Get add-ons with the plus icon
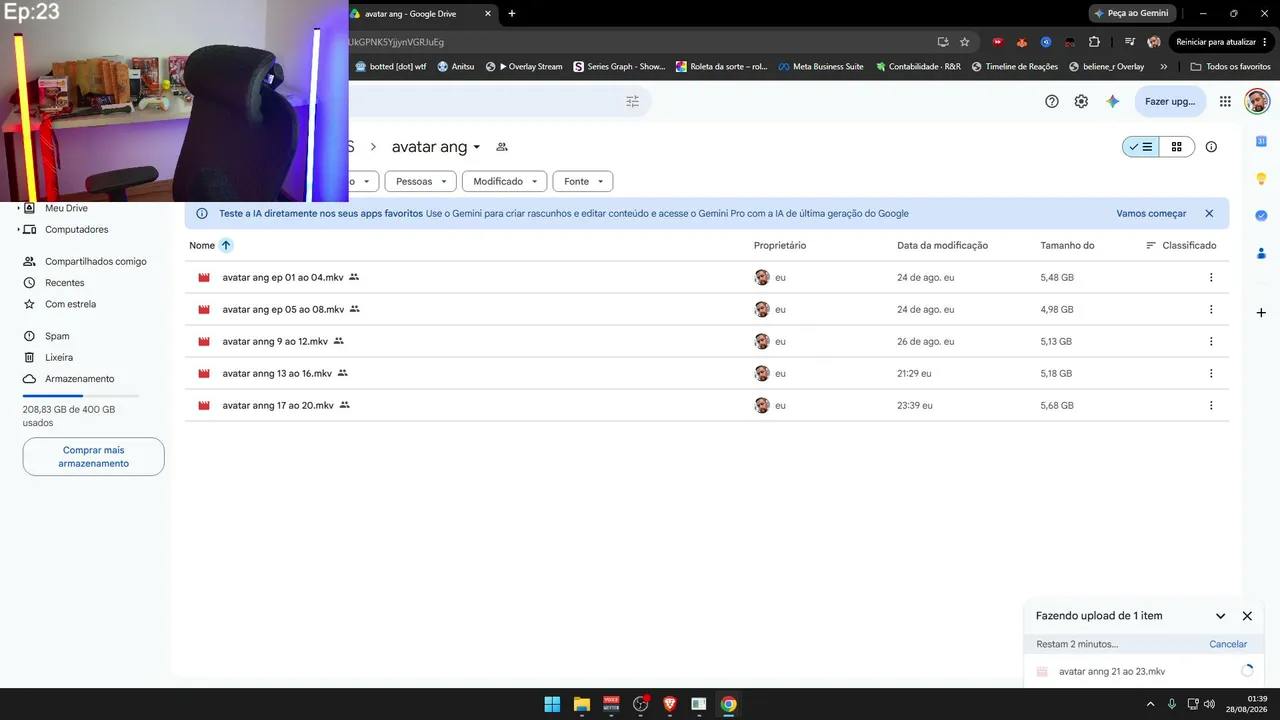1280x720 pixels. click(1261, 313)
